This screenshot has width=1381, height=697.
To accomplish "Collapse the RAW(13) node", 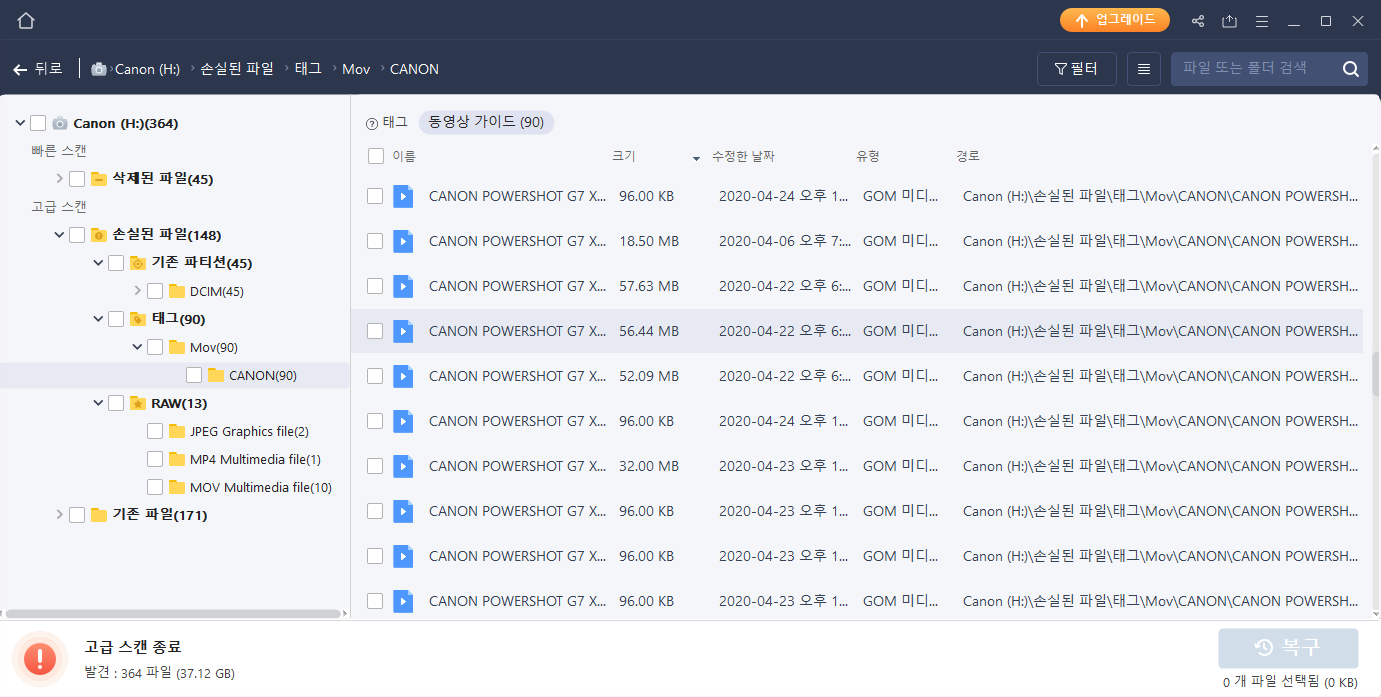I will [98, 403].
